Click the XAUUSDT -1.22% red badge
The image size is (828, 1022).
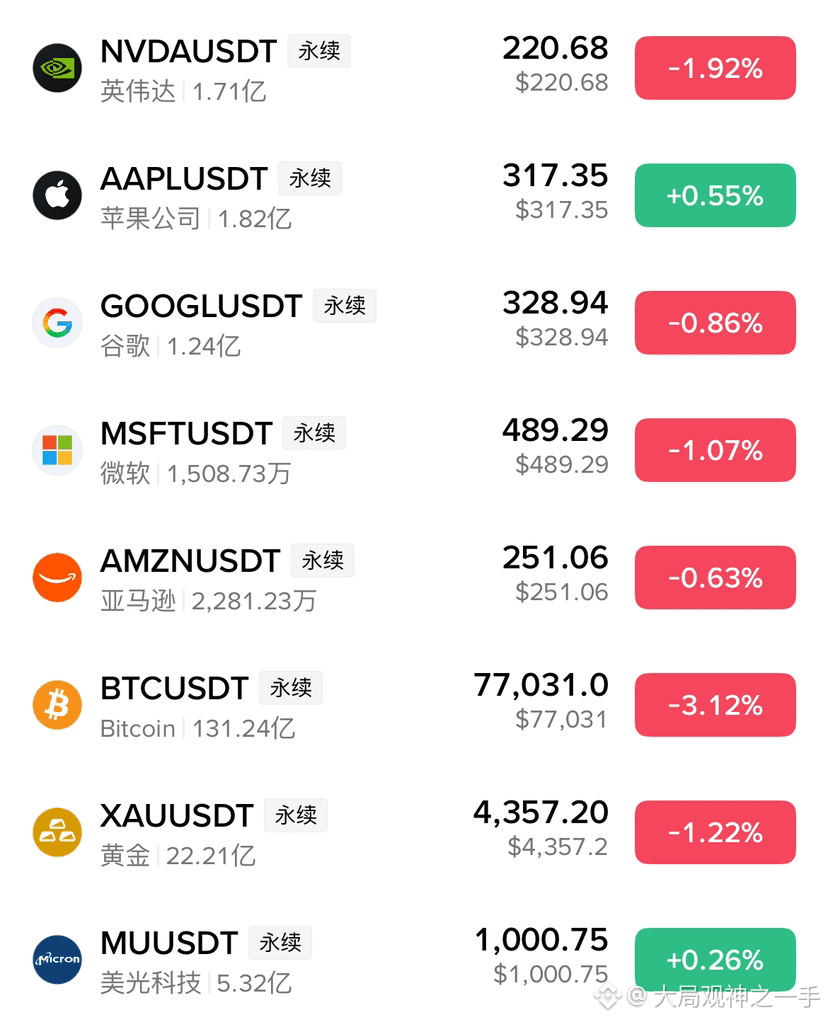[715, 832]
